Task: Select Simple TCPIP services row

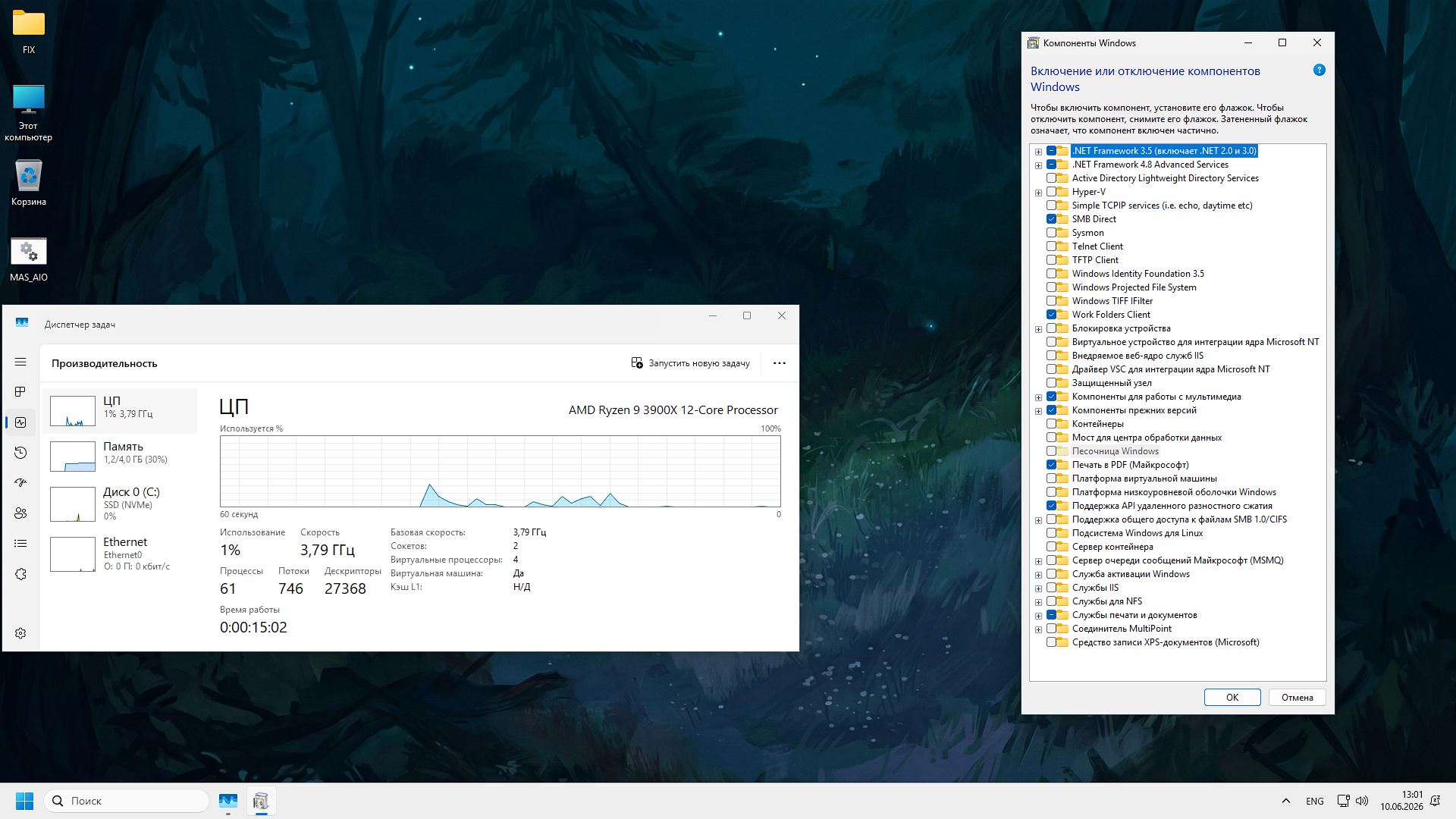Action: click(x=1162, y=206)
